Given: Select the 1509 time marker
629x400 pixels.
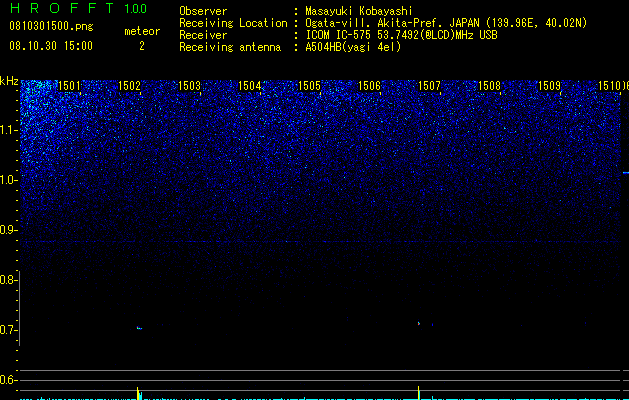Looking at the screenshot, I should (x=549, y=86).
